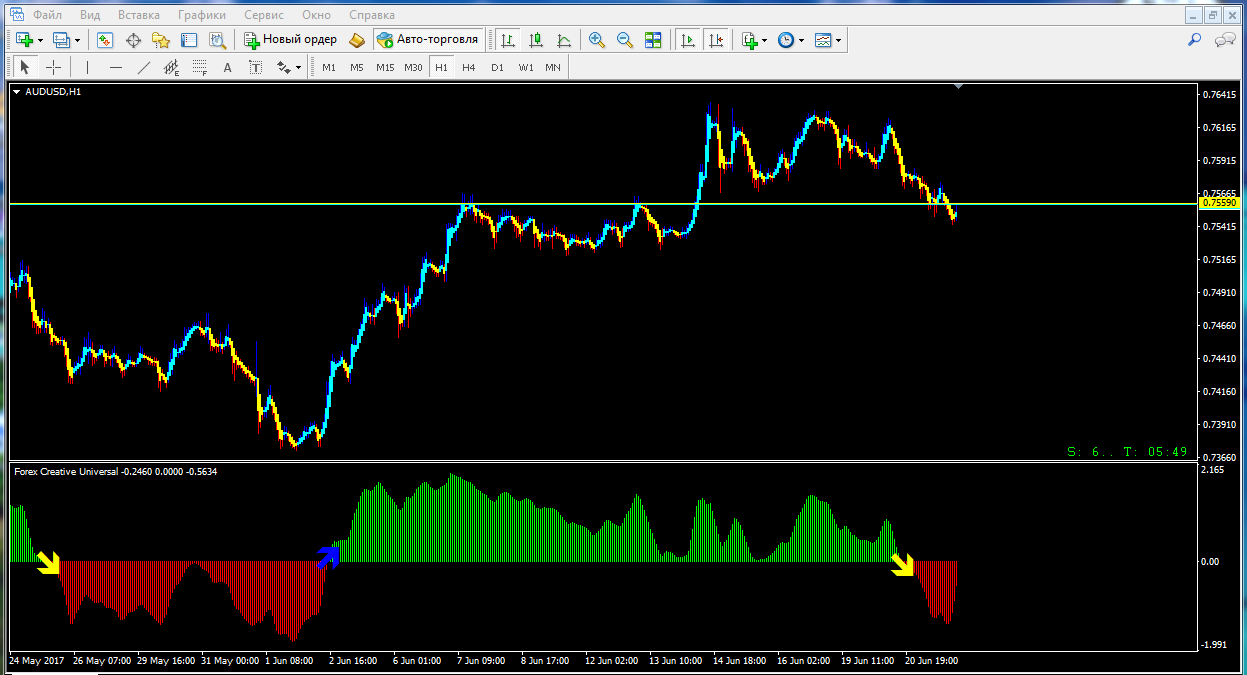Zoom in on the chart using the magnifier
This screenshot has height=675, width=1247.
597,40
